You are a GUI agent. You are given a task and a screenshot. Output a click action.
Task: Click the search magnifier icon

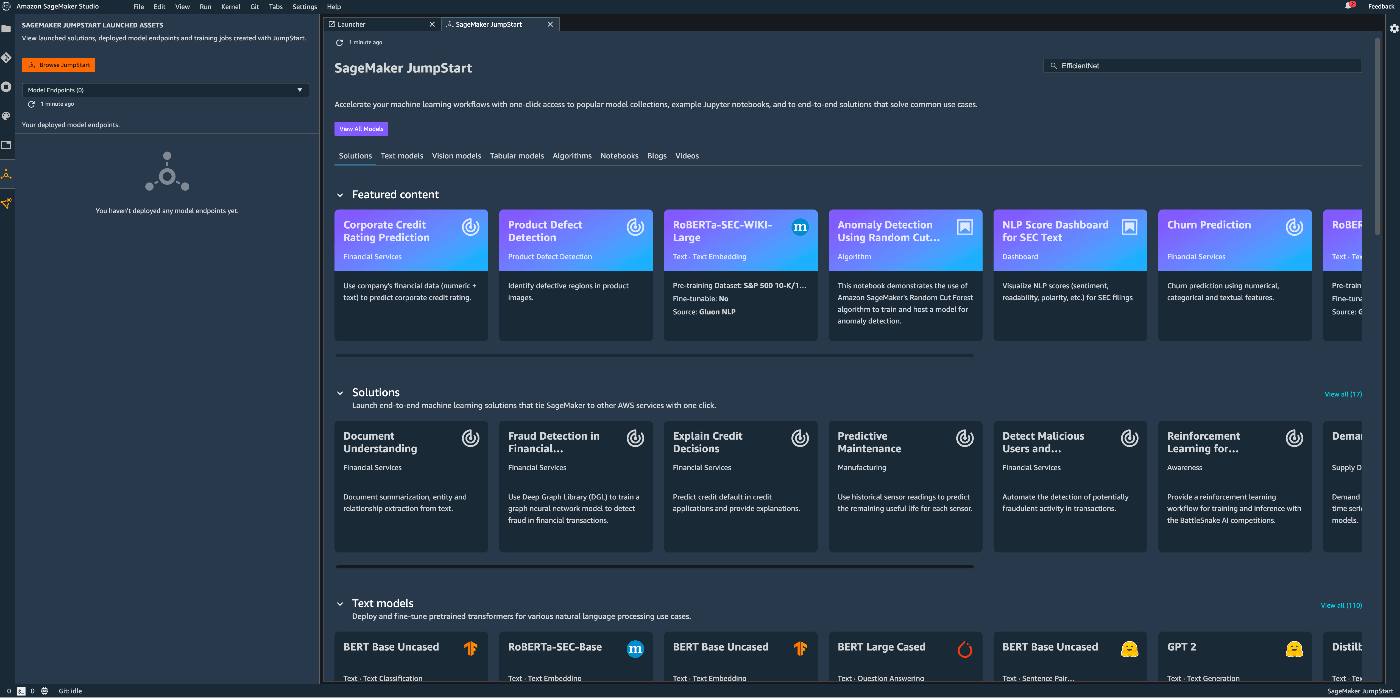pyautogui.click(x=1054, y=65)
